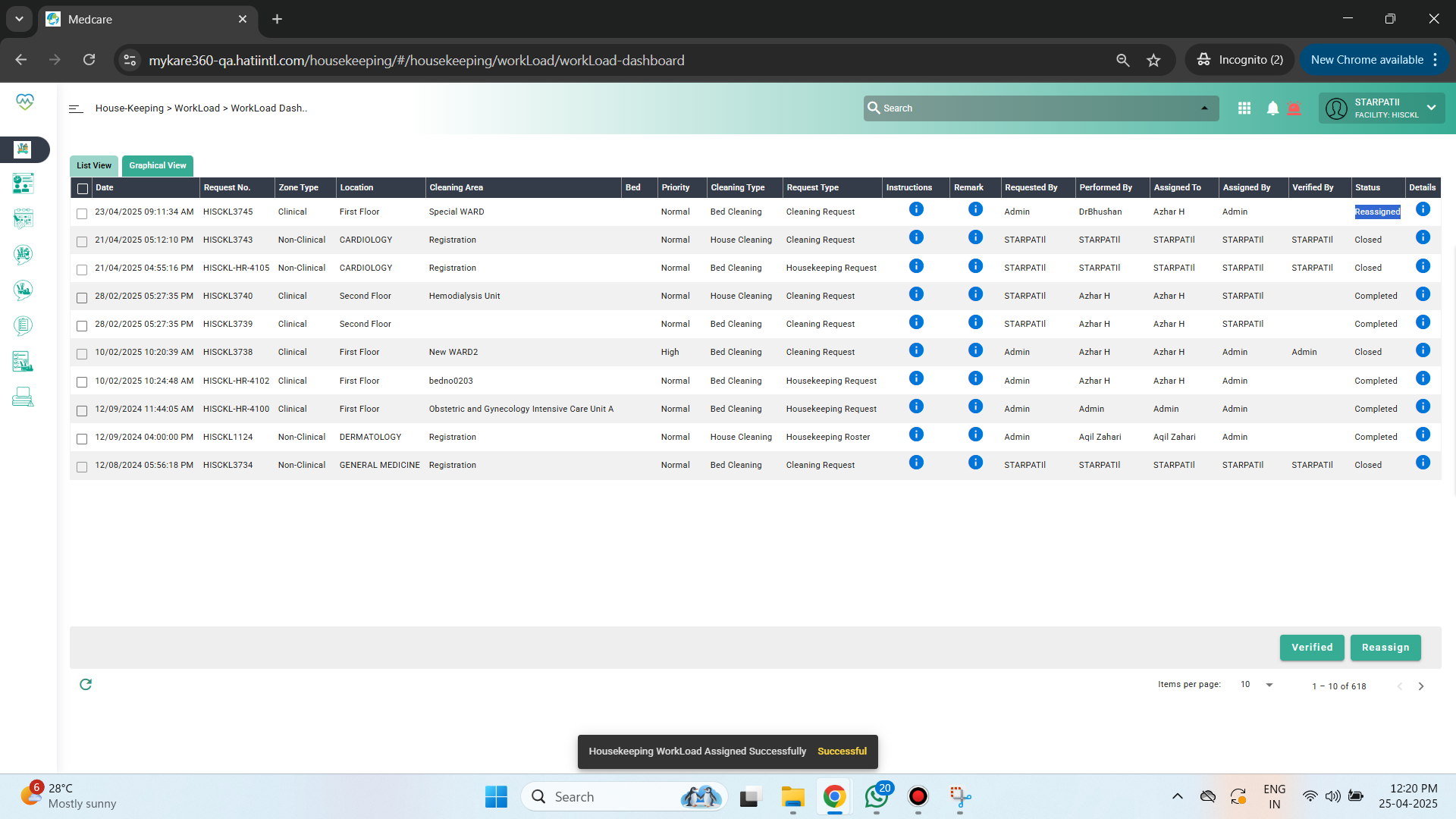
Task: Open Snipping Tool from the taskbar
Action: click(x=960, y=797)
